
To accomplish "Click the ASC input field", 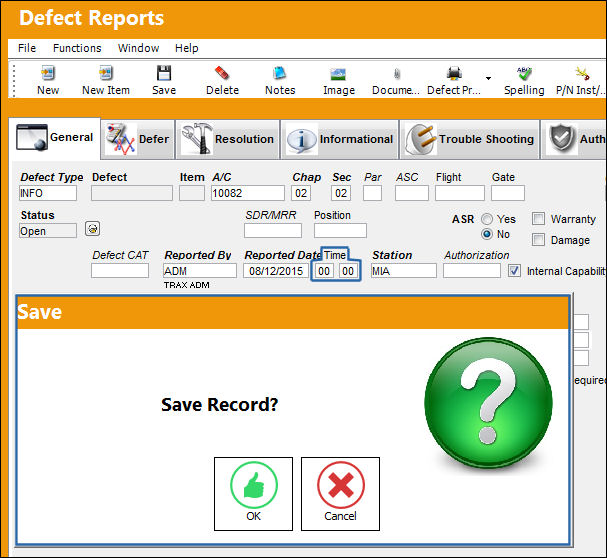I will [412, 193].
